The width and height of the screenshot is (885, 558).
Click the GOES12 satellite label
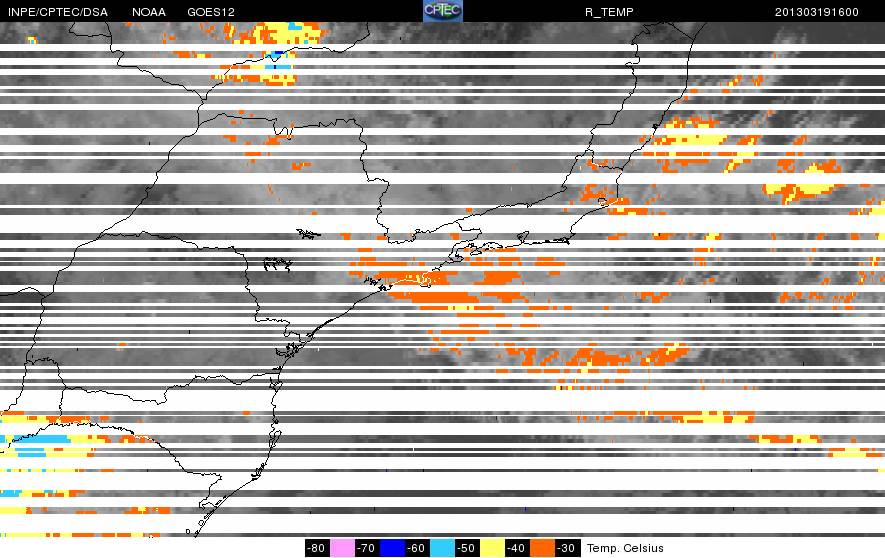(211, 12)
